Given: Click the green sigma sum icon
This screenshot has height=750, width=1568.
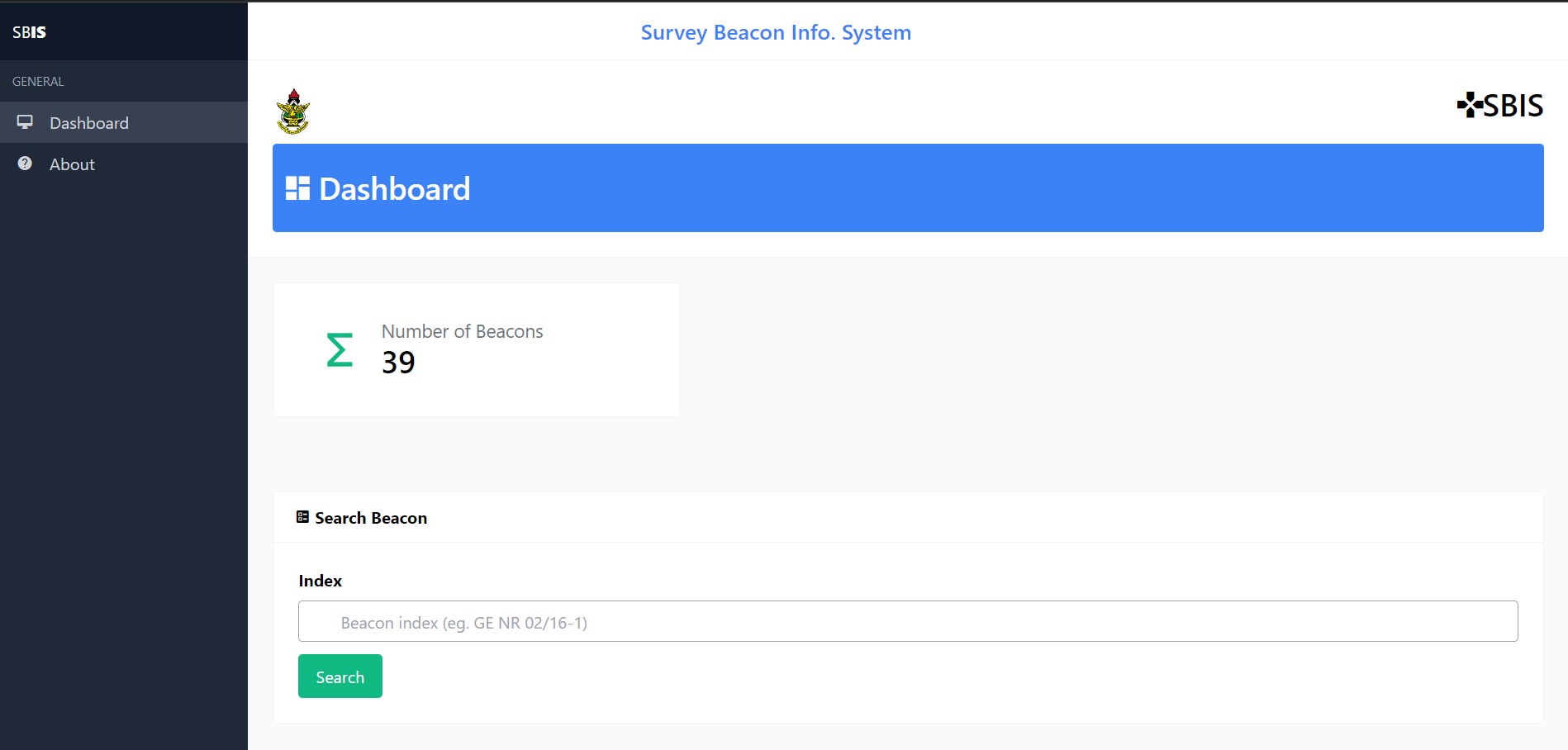Looking at the screenshot, I should (340, 349).
